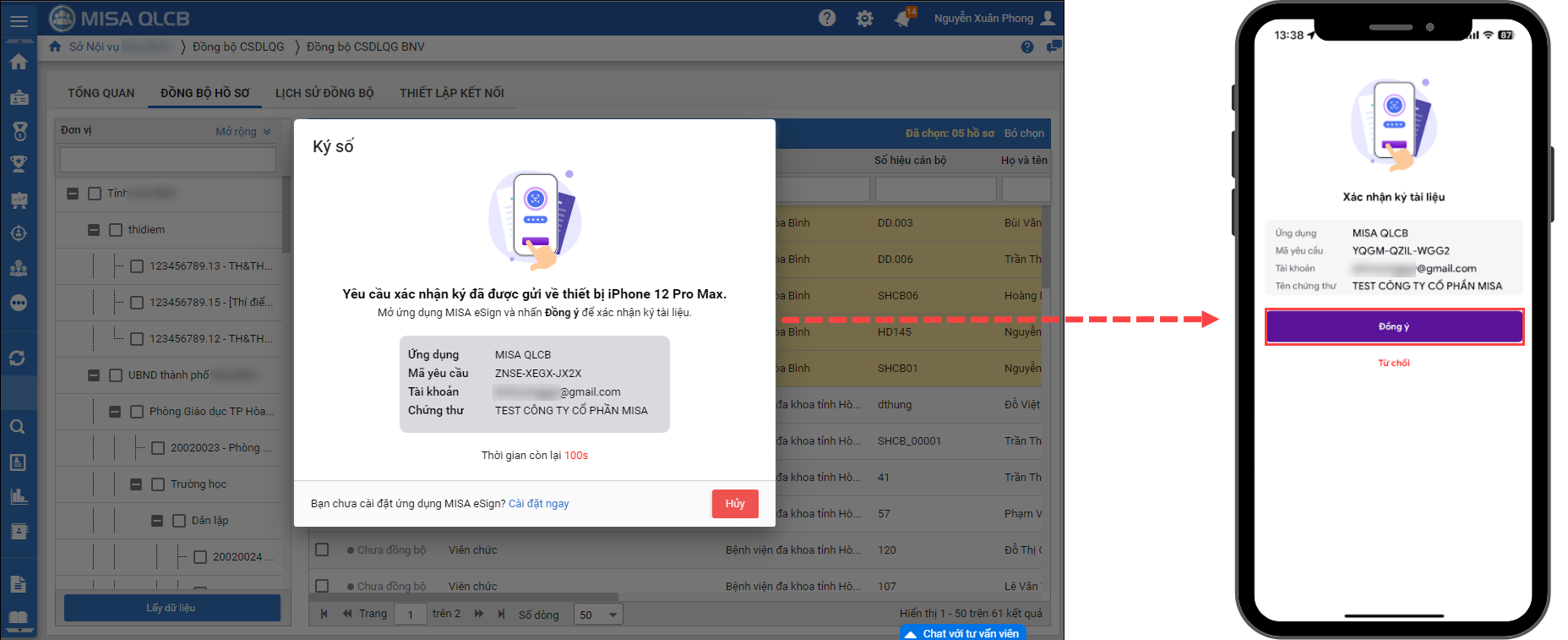This screenshot has height=640, width=1568.
Task: Tap Đồng ý on the phone screen
Action: [1394, 326]
